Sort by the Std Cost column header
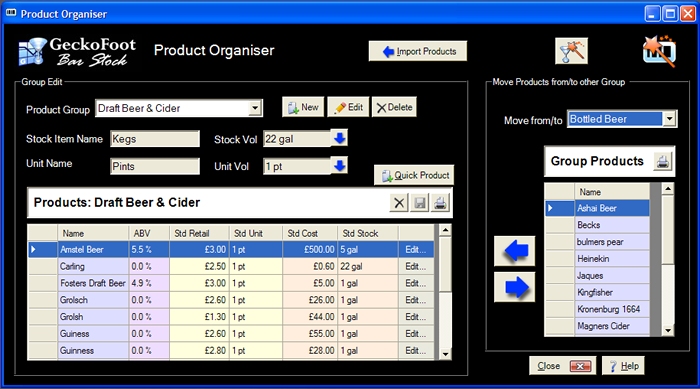The height and width of the screenshot is (389, 700). pyautogui.click(x=310, y=233)
